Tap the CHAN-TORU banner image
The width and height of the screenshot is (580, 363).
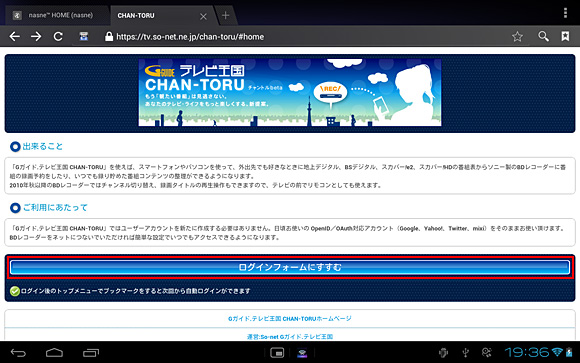tap(290, 92)
